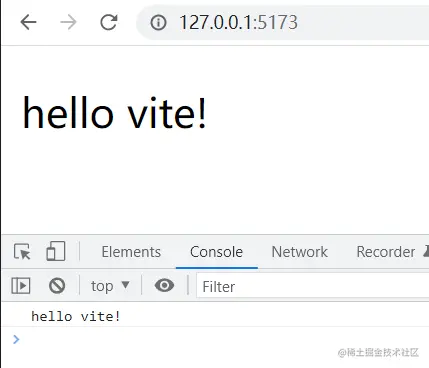Viewport: 429px width, 368px height.
Task: Click the hello vite! page heading
Action: point(115,113)
